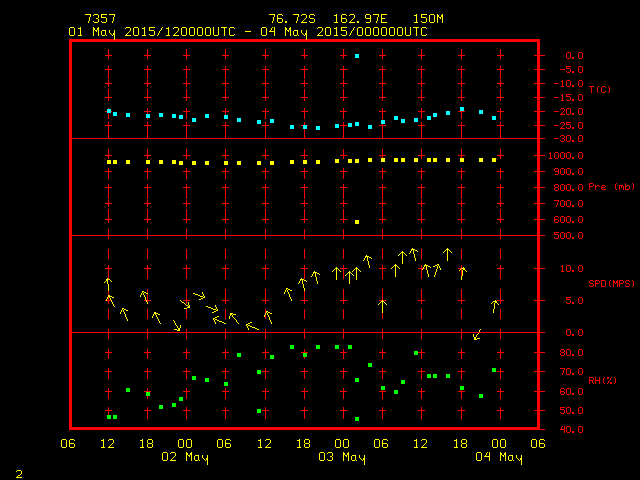Click the outlier cyan temperature point near 0.0
Screen dimensions: 640x480
coord(357,56)
